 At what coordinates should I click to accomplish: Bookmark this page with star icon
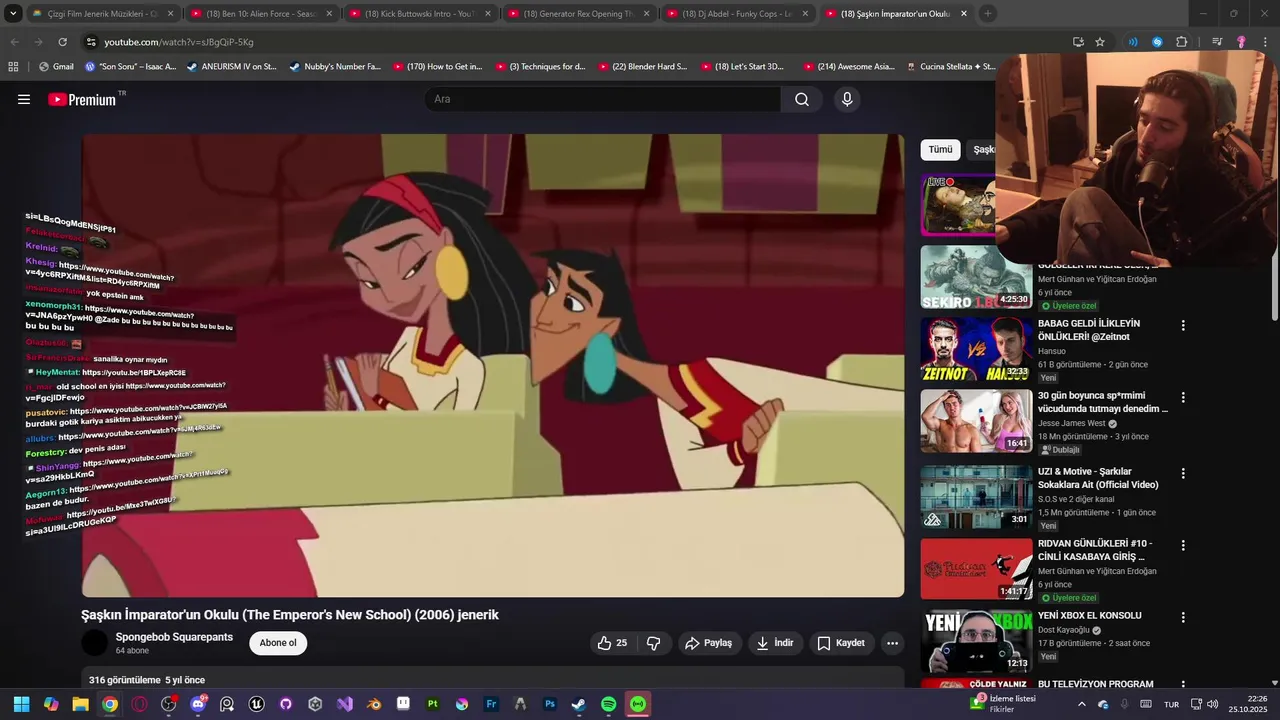(x=1100, y=42)
